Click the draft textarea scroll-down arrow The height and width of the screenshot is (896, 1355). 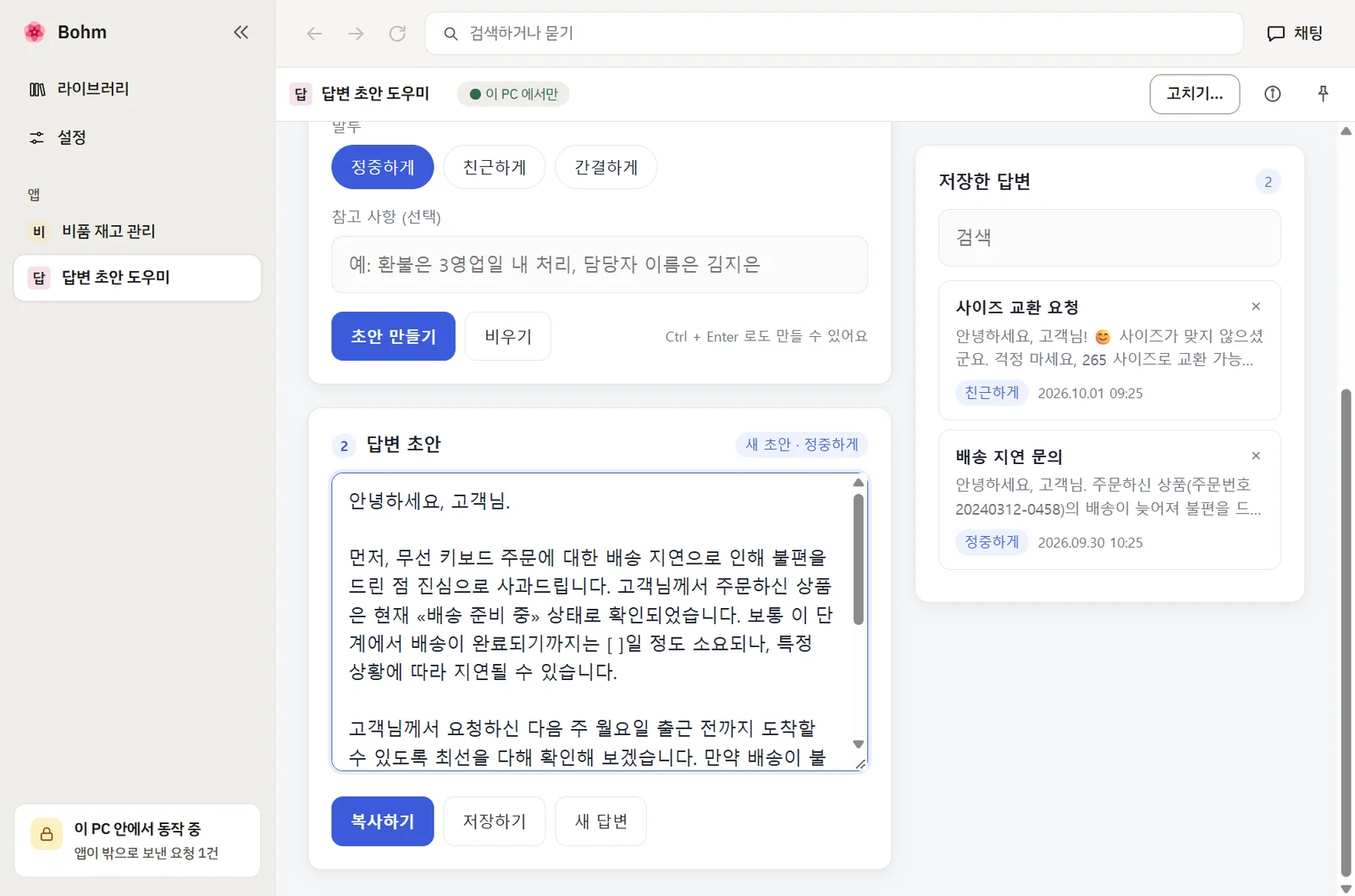[x=858, y=744]
